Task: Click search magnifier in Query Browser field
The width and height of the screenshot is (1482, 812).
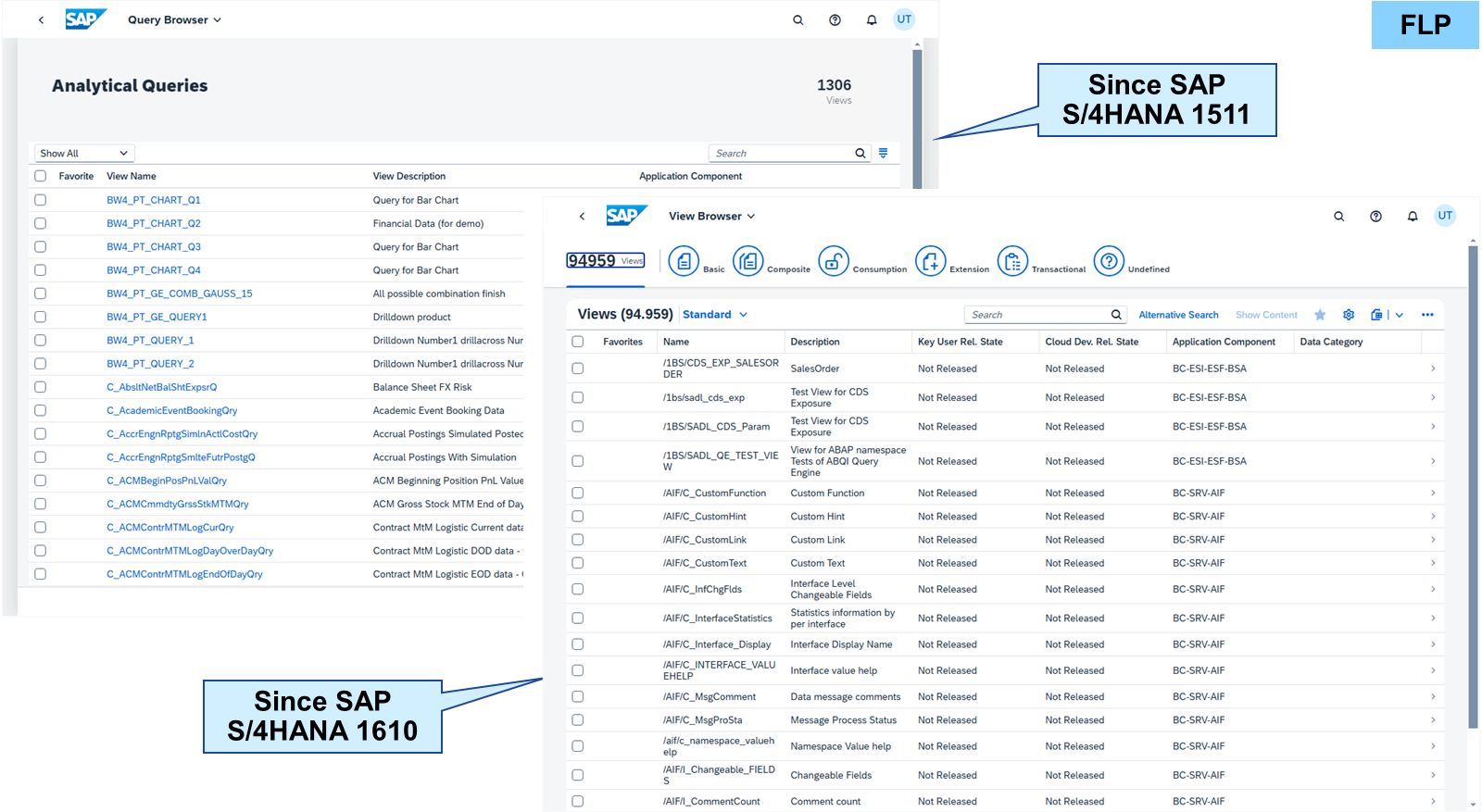Action: pyautogui.click(x=860, y=154)
